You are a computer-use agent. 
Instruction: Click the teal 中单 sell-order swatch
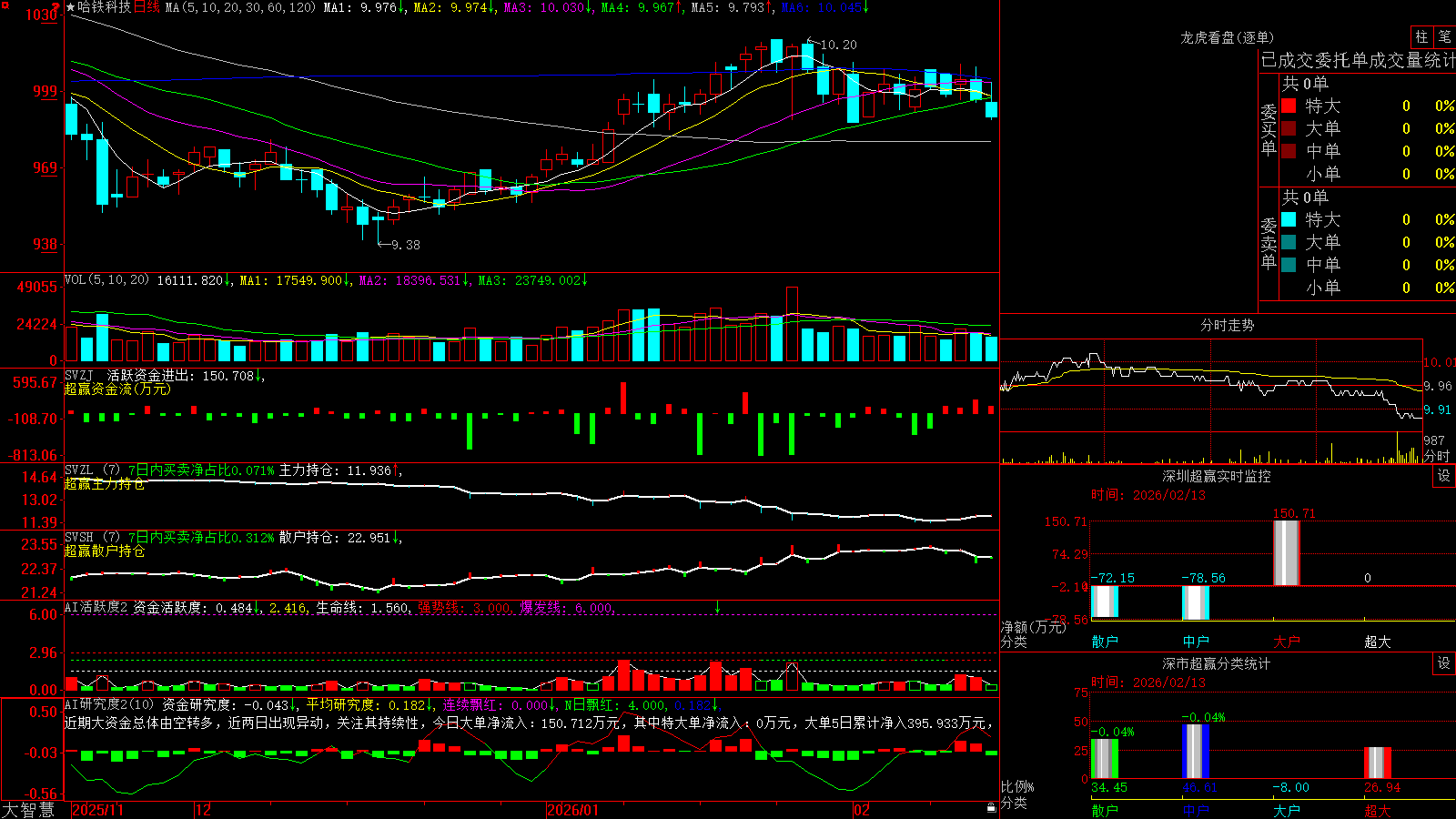(x=1289, y=265)
